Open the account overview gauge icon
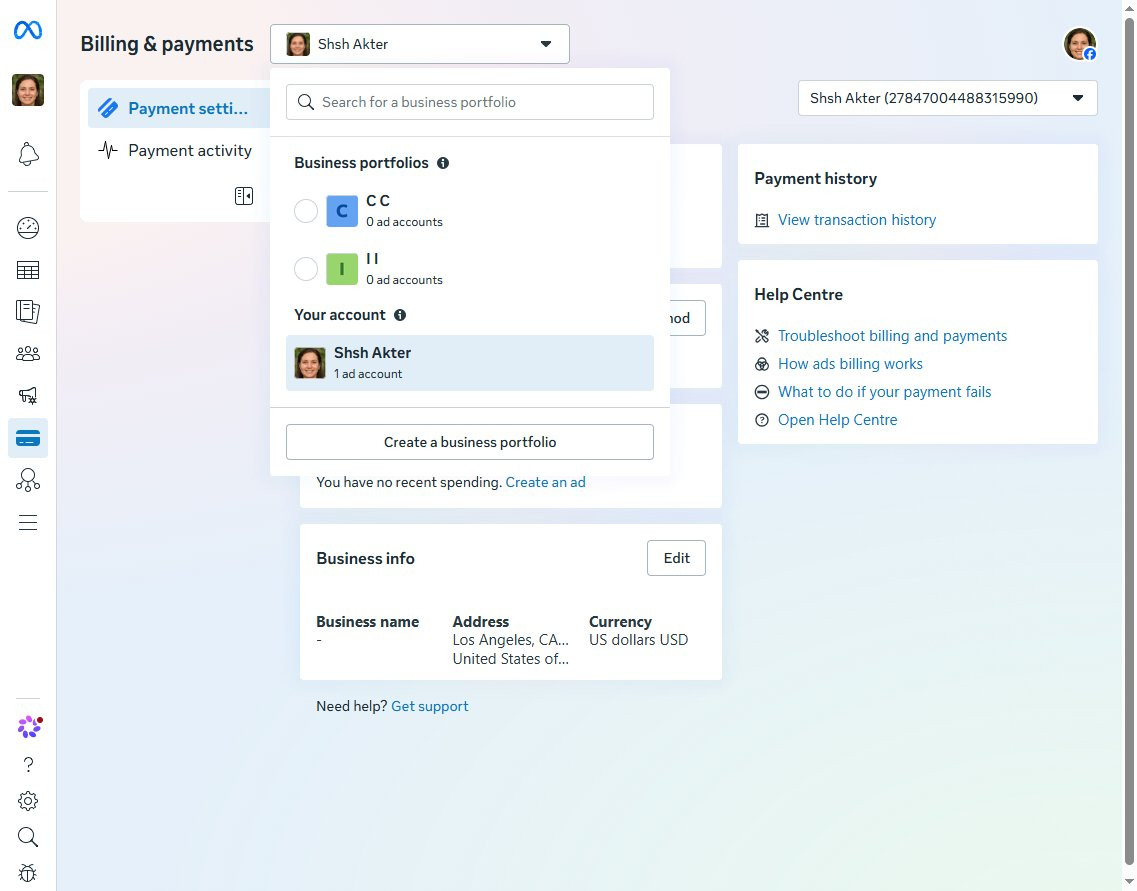 (28, 228)
